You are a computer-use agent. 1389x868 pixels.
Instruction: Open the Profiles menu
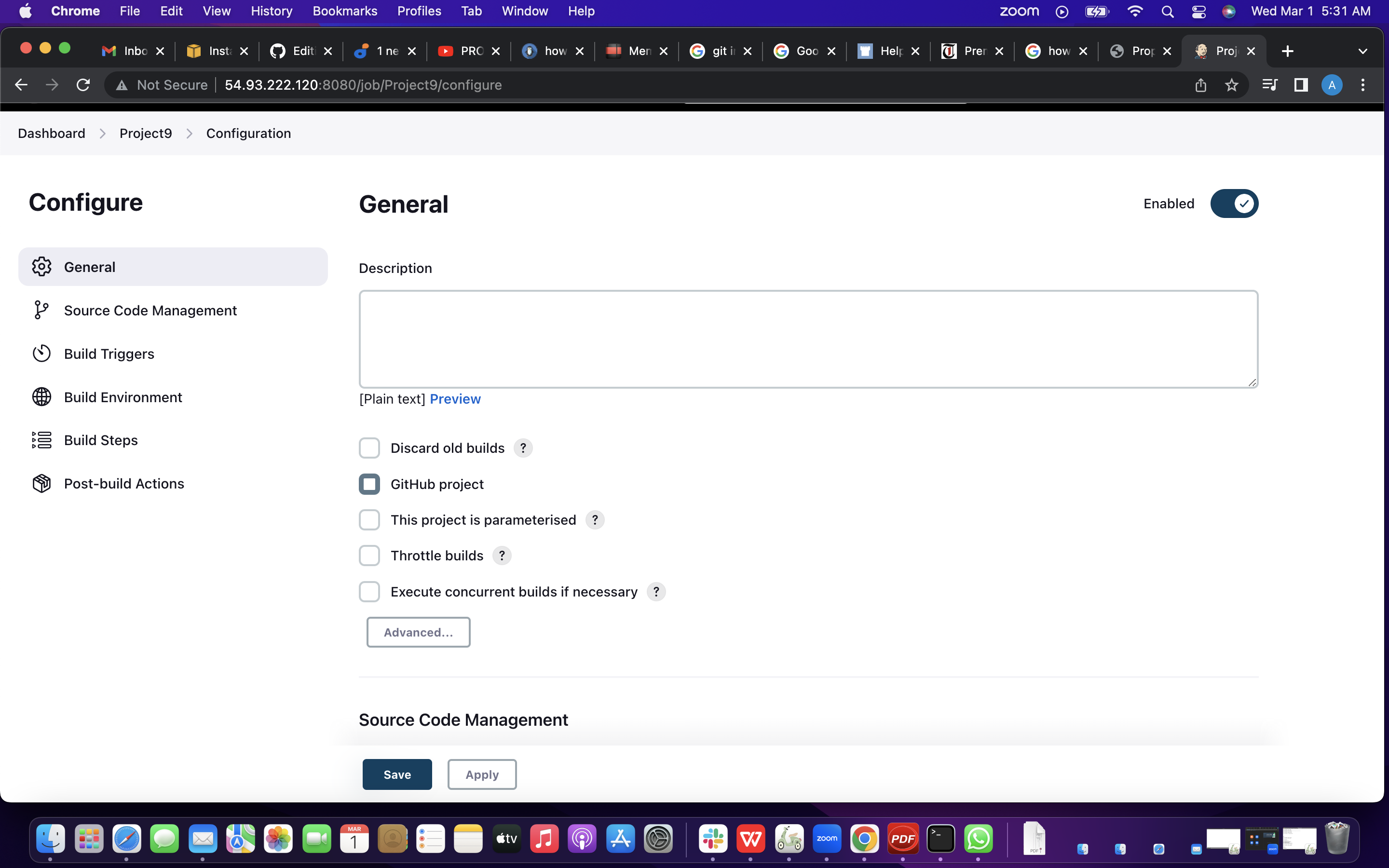(x=419, y=11)
